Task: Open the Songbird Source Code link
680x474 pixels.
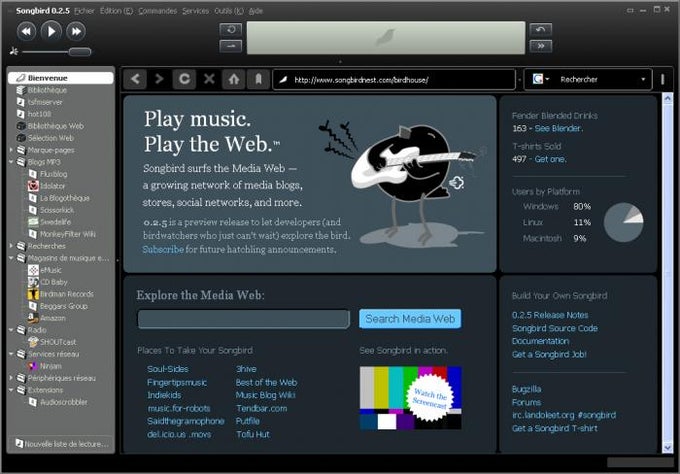Action: [555, 328]
